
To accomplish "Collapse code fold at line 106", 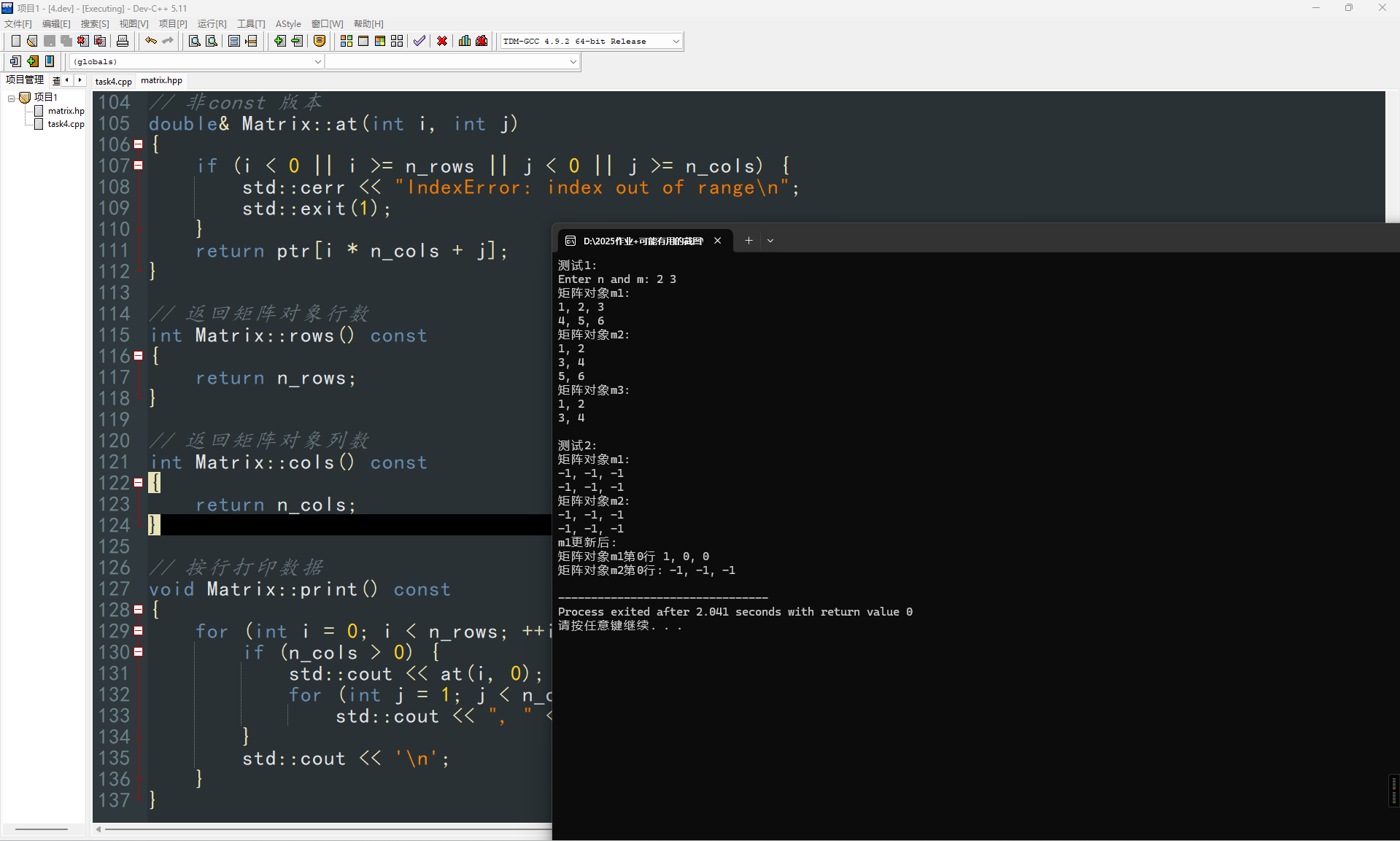I will (x=138, y=144).
